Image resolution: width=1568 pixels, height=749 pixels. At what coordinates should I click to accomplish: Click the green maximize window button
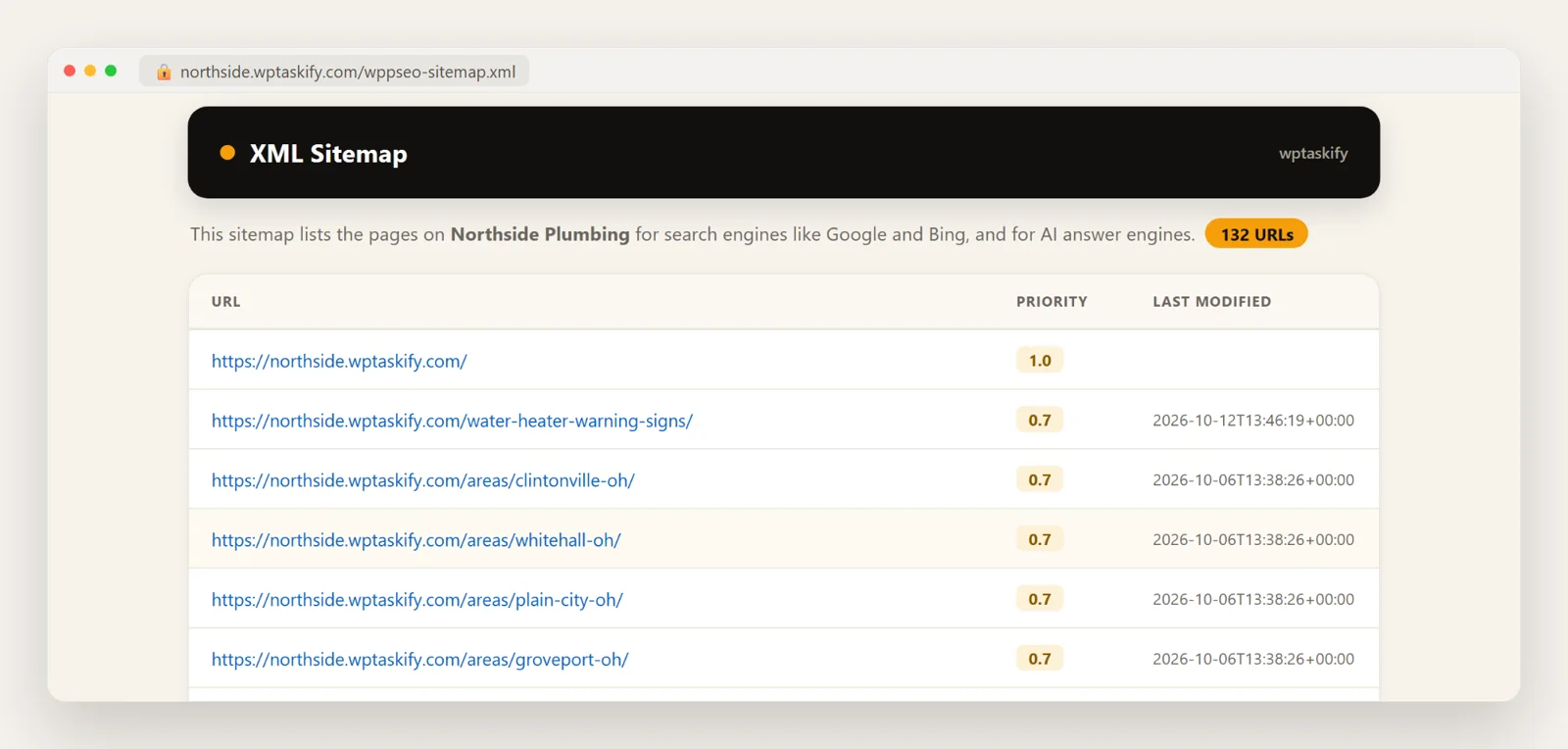(x=111, y=71)
